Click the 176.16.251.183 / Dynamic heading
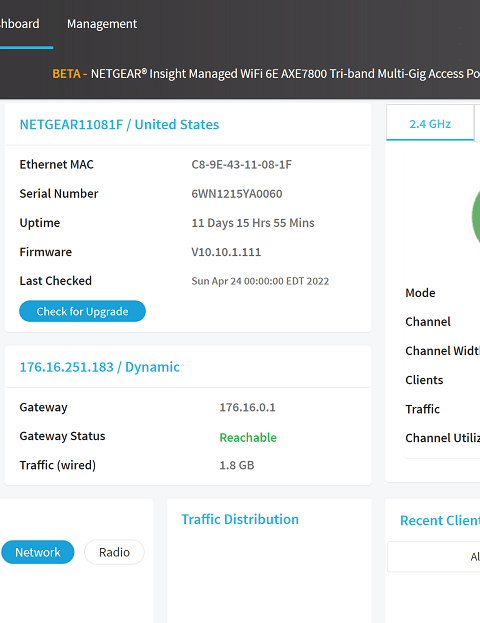 coord(100,367)
